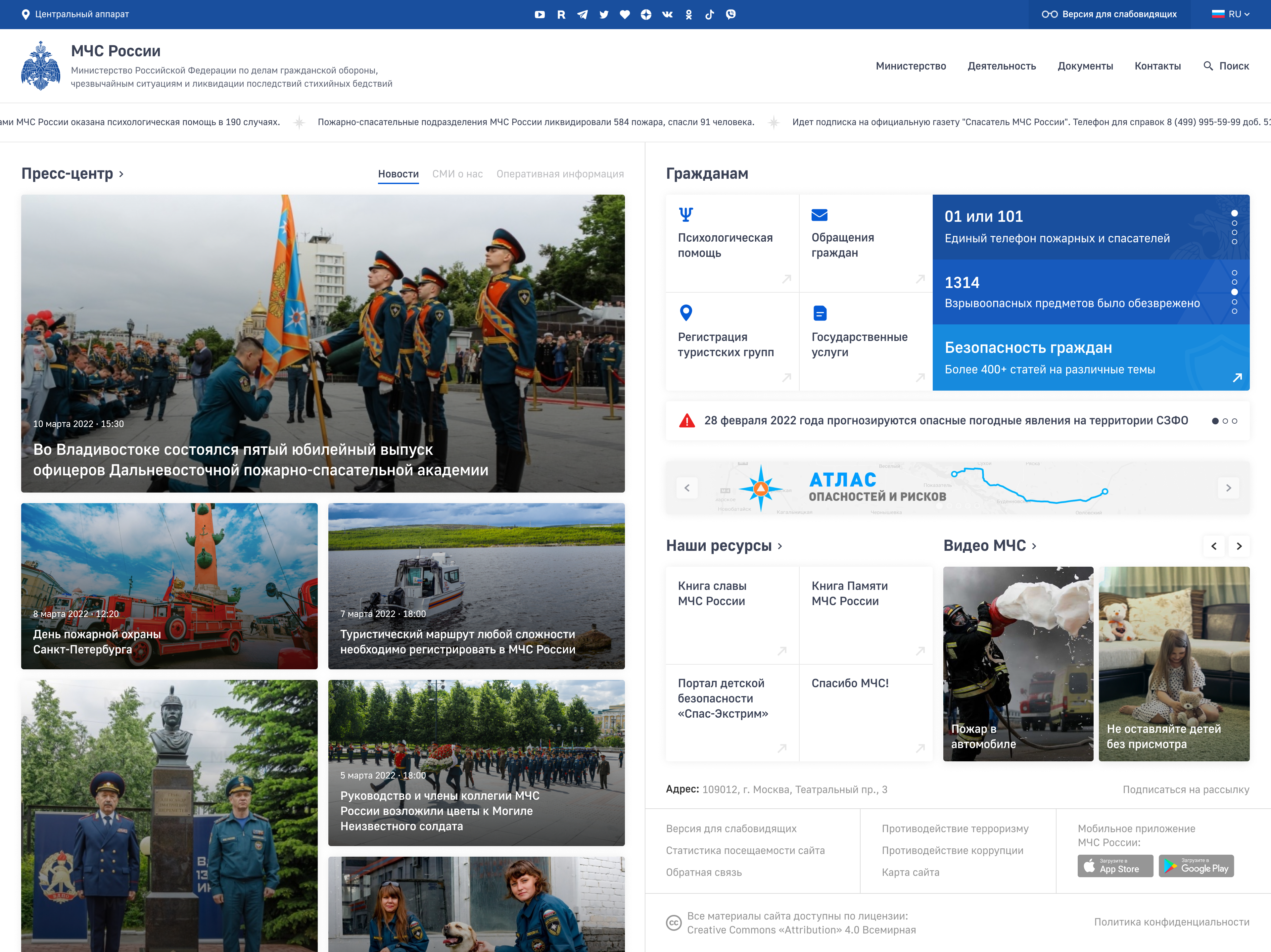Open the Yandex Zen star icon
This screenshot has width=1271, height=952.
(x=646, y=14)
